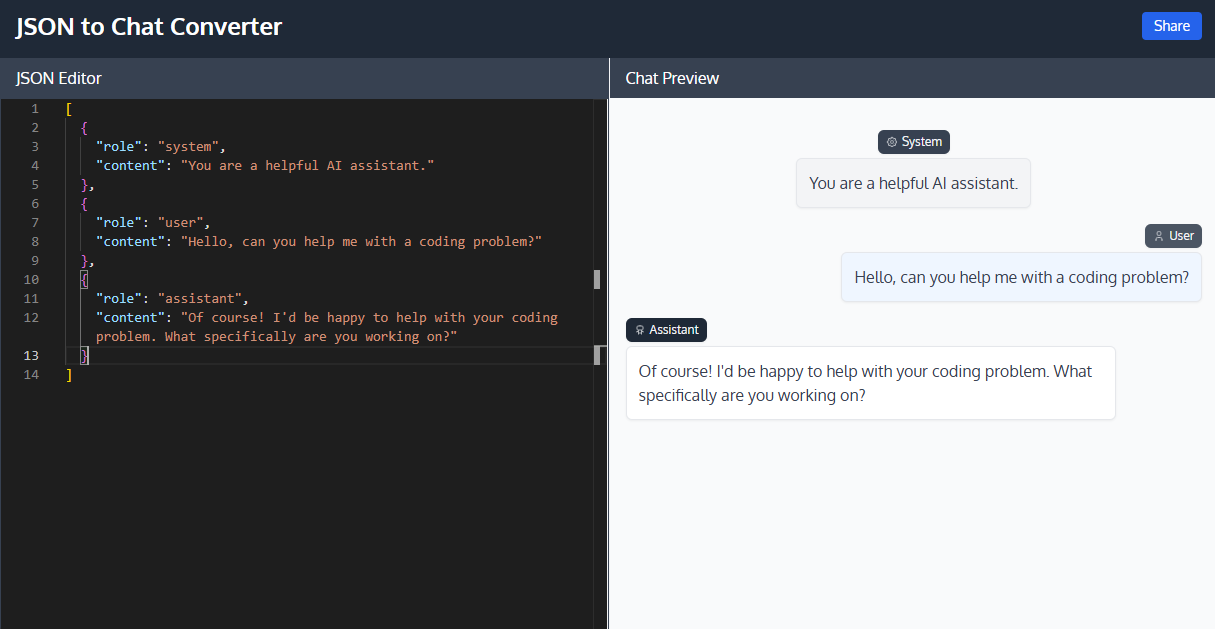Click line number 6 in the editor gutter
1215x629 pixels.
coord(35,203)
